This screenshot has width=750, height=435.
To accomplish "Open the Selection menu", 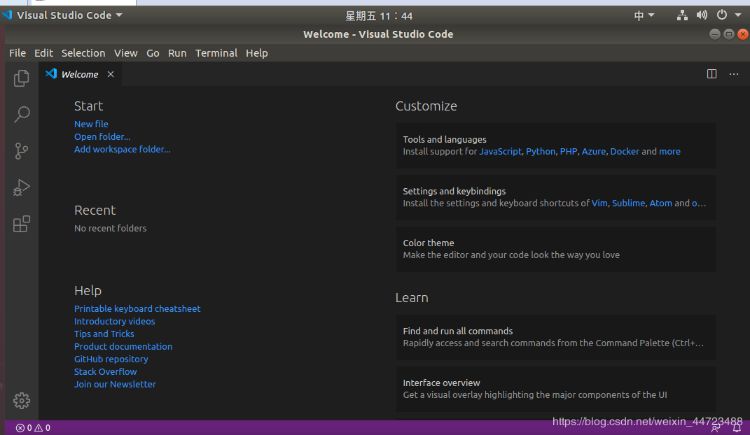I will pos(83,53).
